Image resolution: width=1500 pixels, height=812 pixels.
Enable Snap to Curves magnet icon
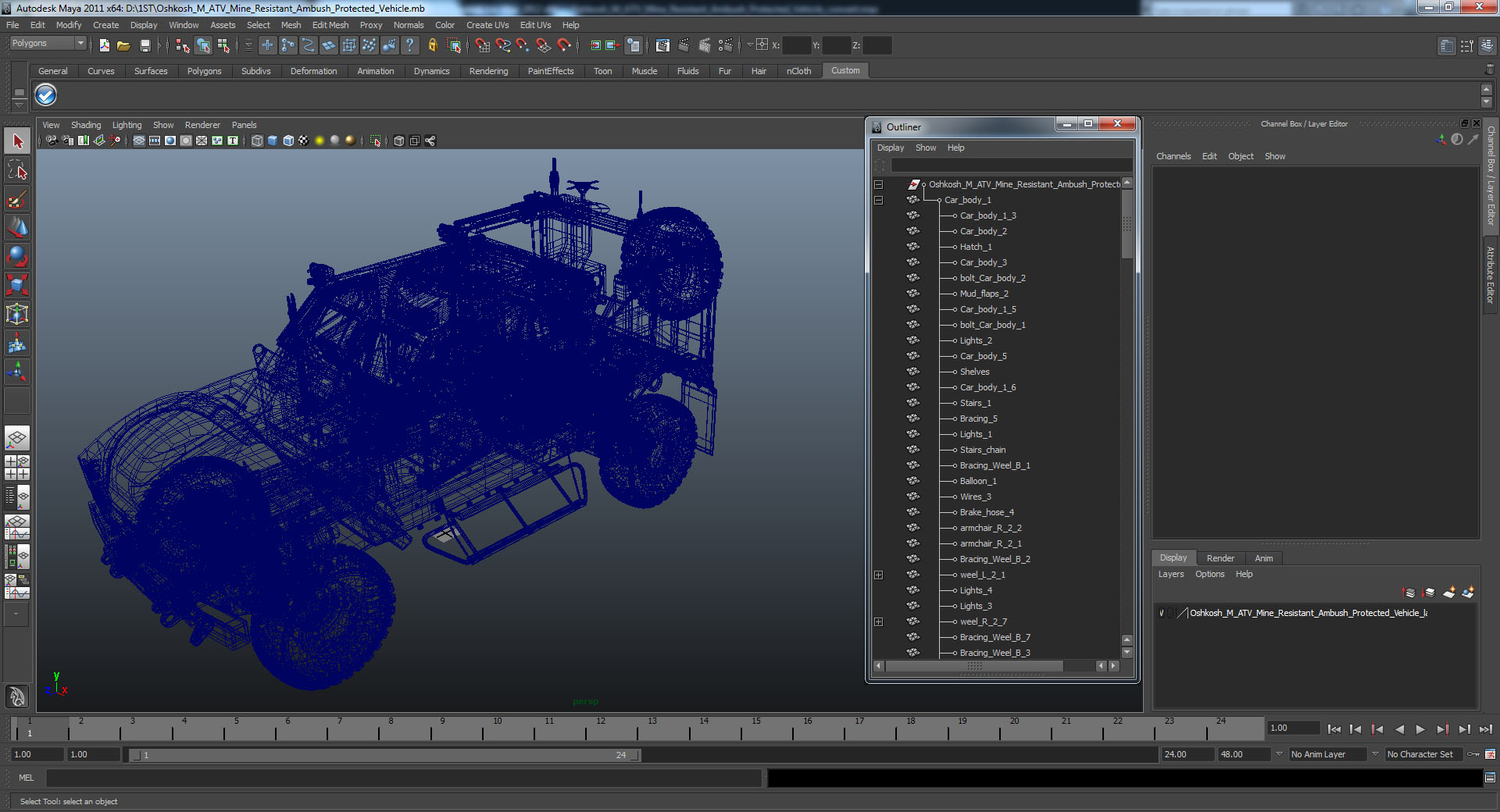(502, 45)
